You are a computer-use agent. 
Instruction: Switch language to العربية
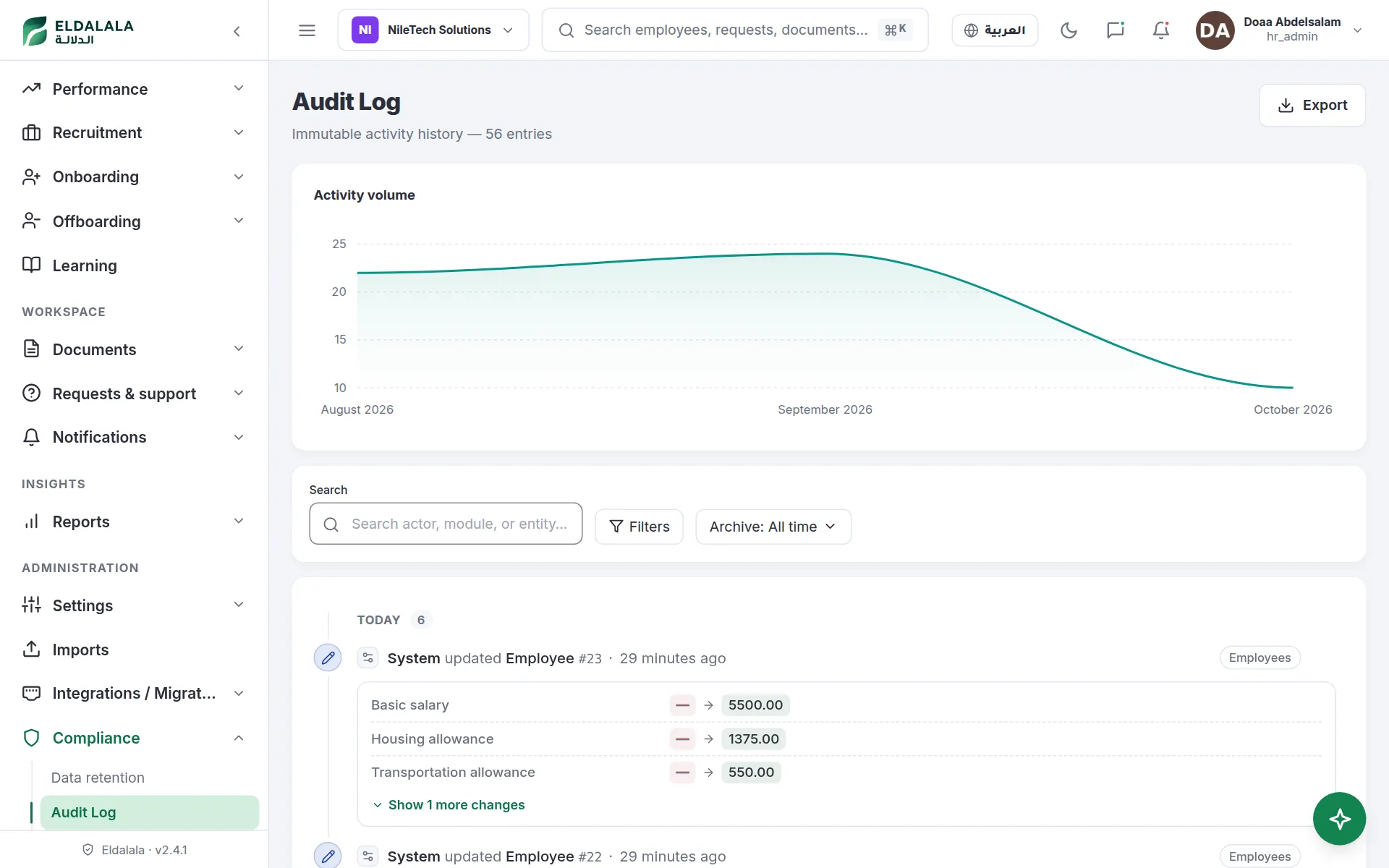995,30
